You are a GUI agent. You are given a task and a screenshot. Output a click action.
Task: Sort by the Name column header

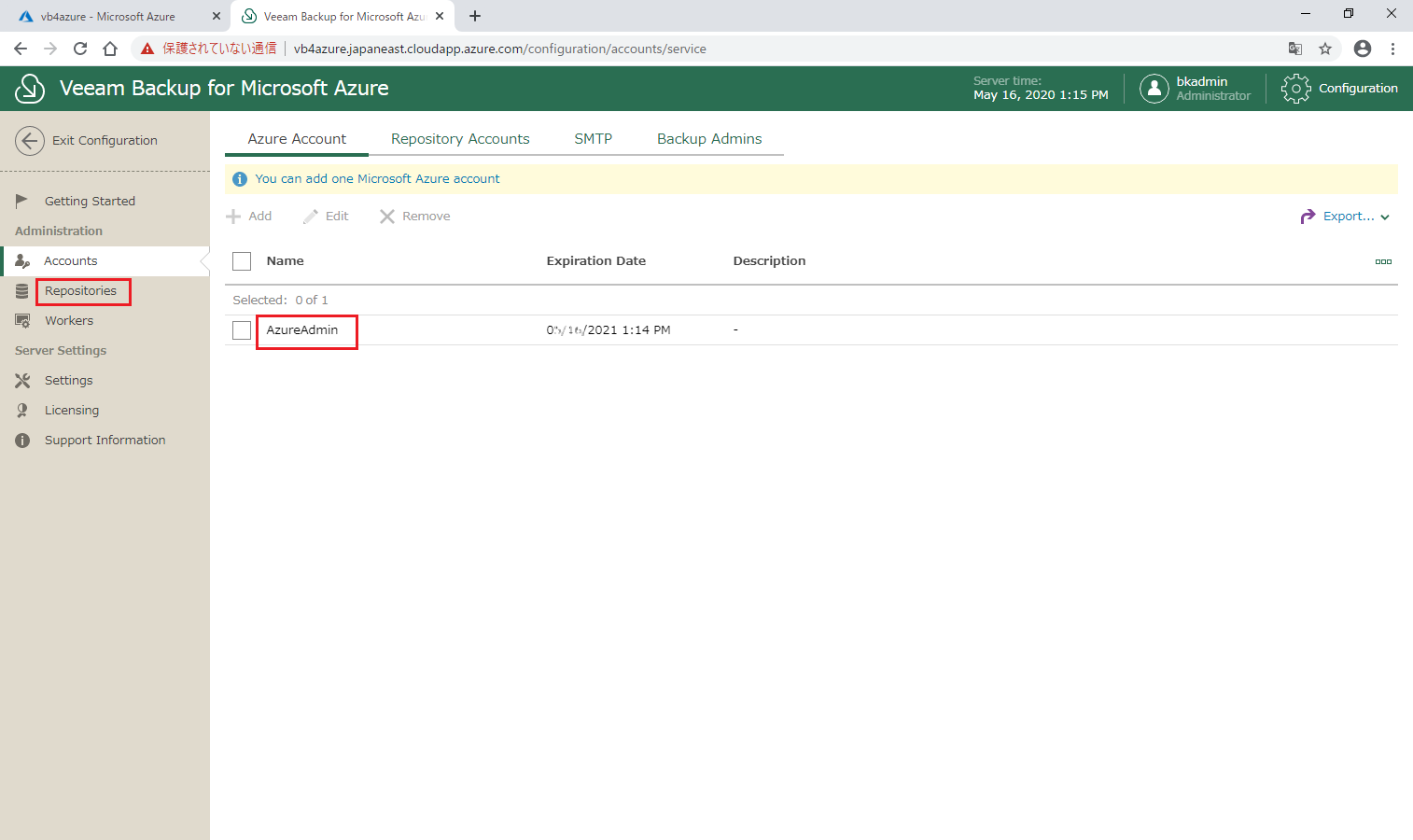click(x=286, y=261)
